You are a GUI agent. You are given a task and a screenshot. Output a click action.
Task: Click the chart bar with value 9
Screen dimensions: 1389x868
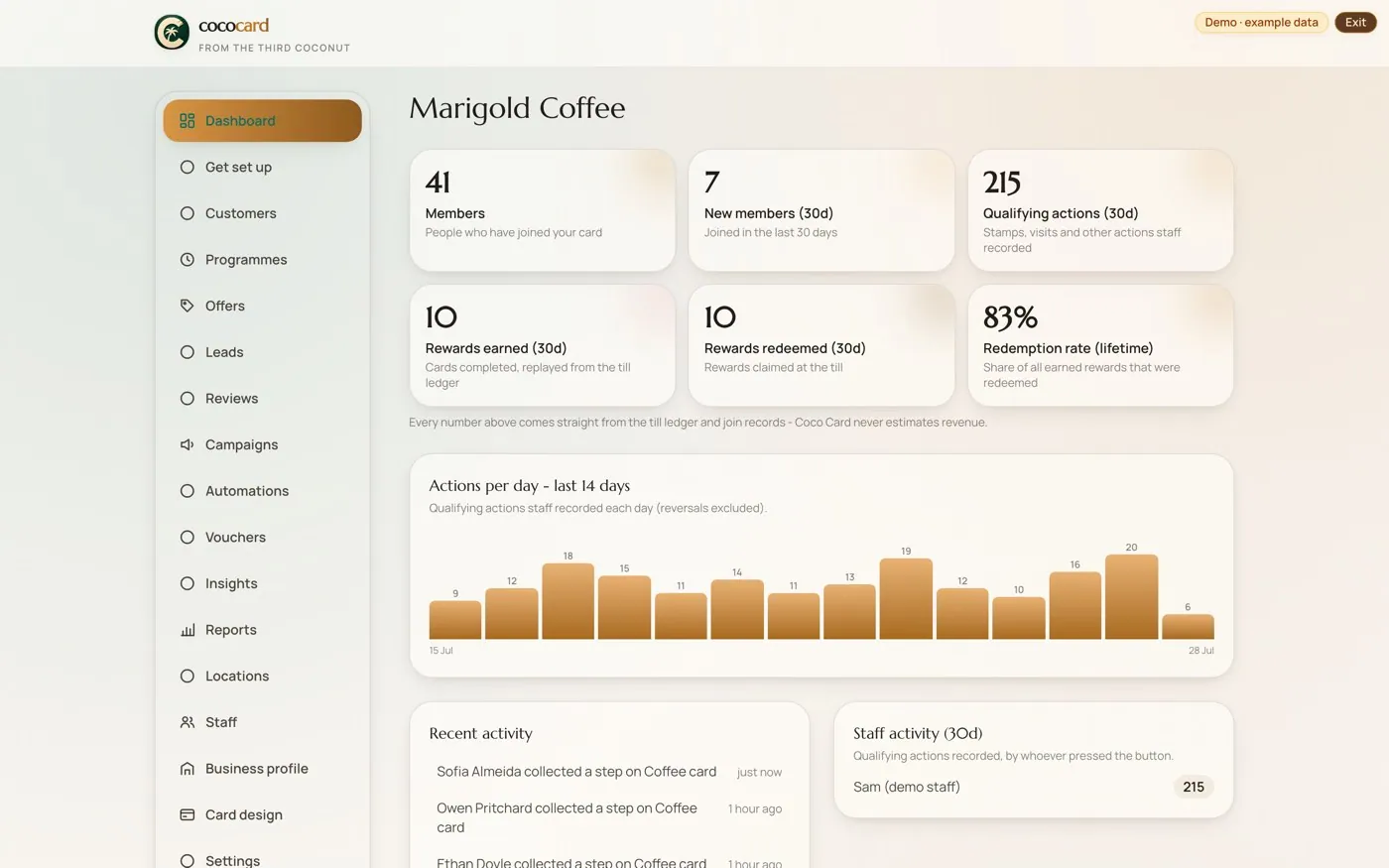pos(455,620)
